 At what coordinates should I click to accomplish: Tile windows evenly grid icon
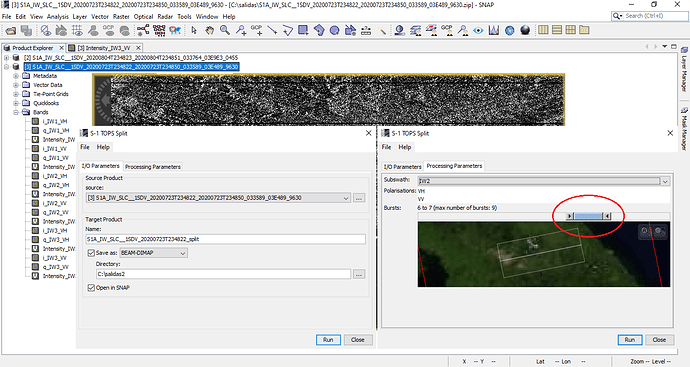(571, 30)
